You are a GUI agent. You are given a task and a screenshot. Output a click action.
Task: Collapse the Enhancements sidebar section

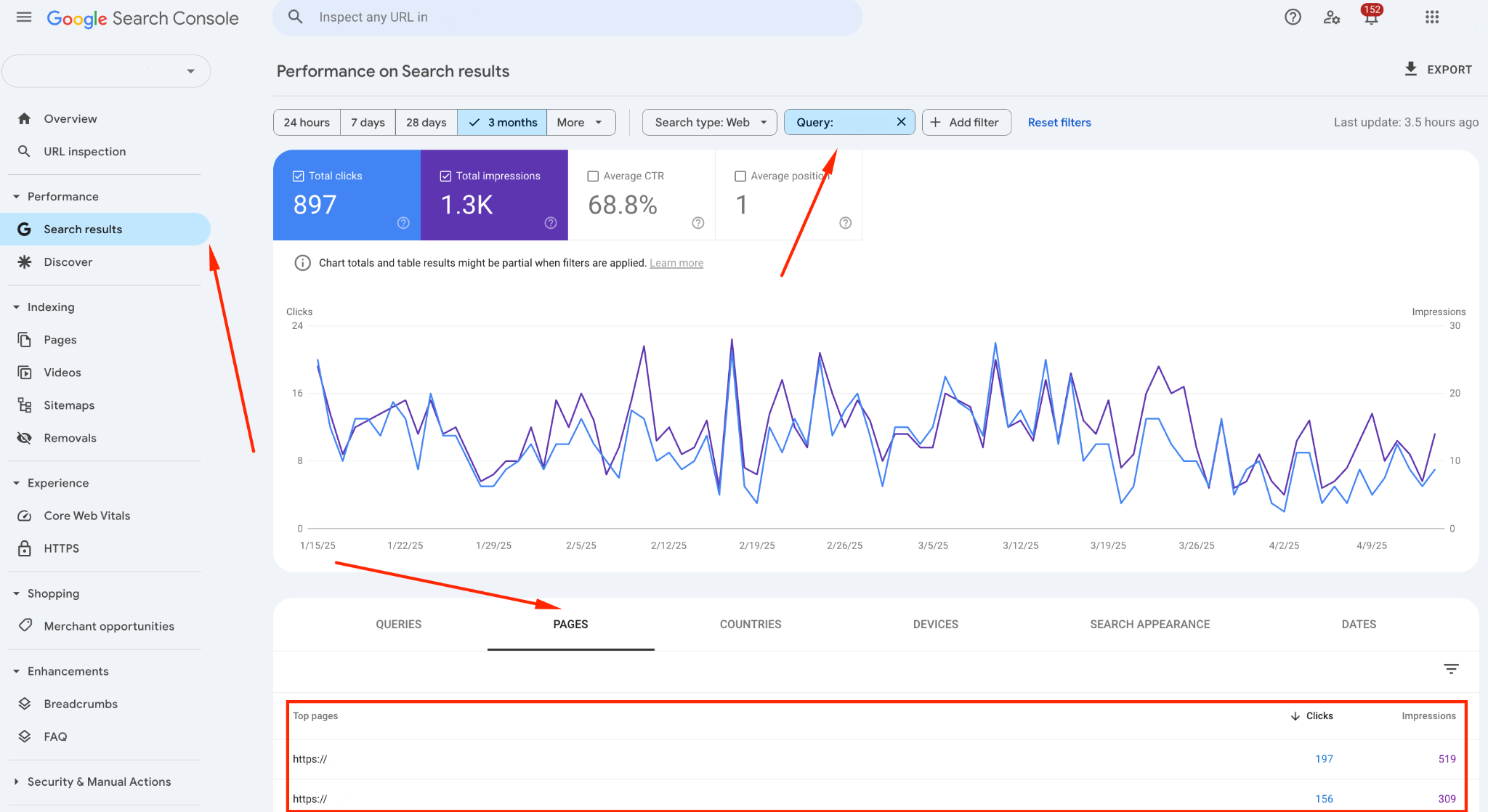[16, 670]
